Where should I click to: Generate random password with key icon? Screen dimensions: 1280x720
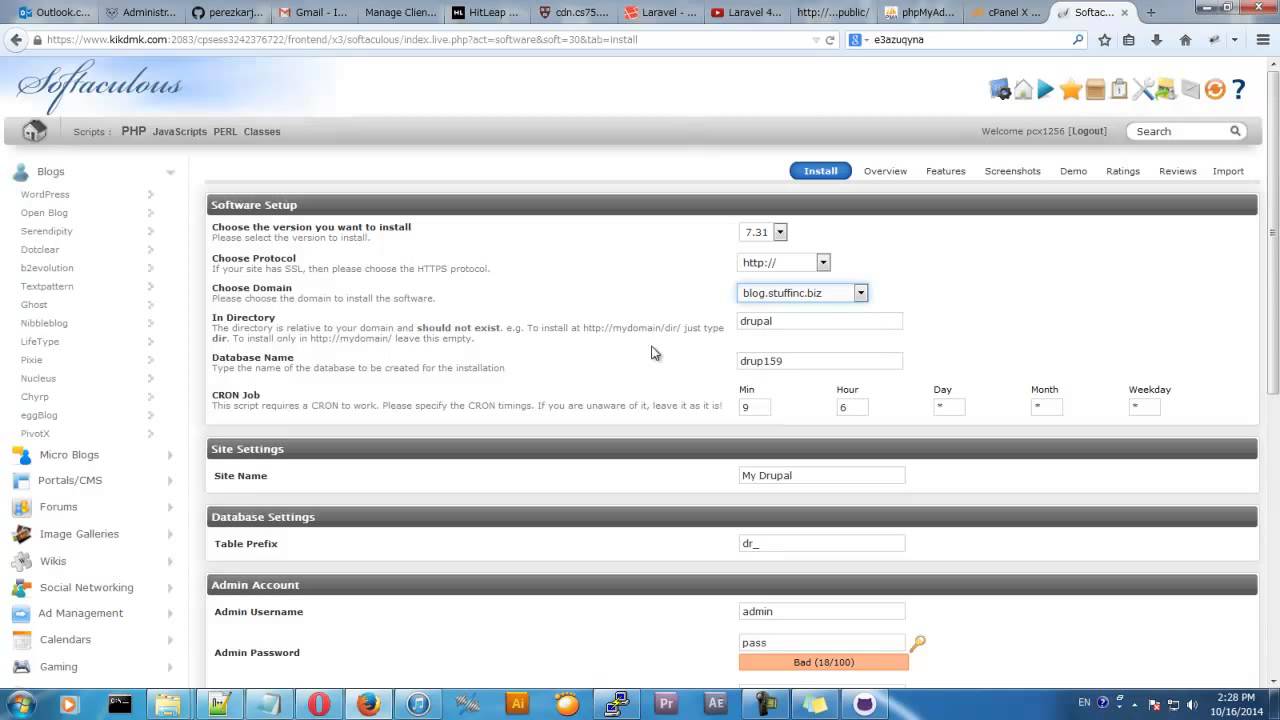pyautogui.click(x=918, y=643)
